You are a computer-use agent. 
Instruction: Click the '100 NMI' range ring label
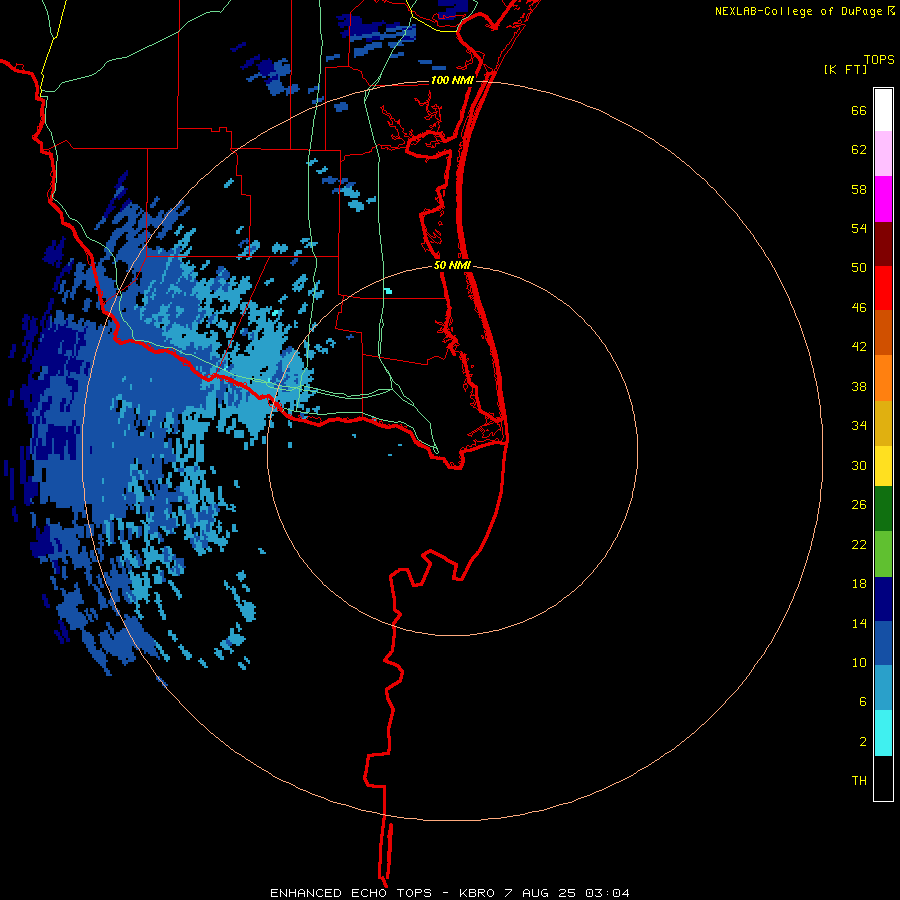pos(452,80)
